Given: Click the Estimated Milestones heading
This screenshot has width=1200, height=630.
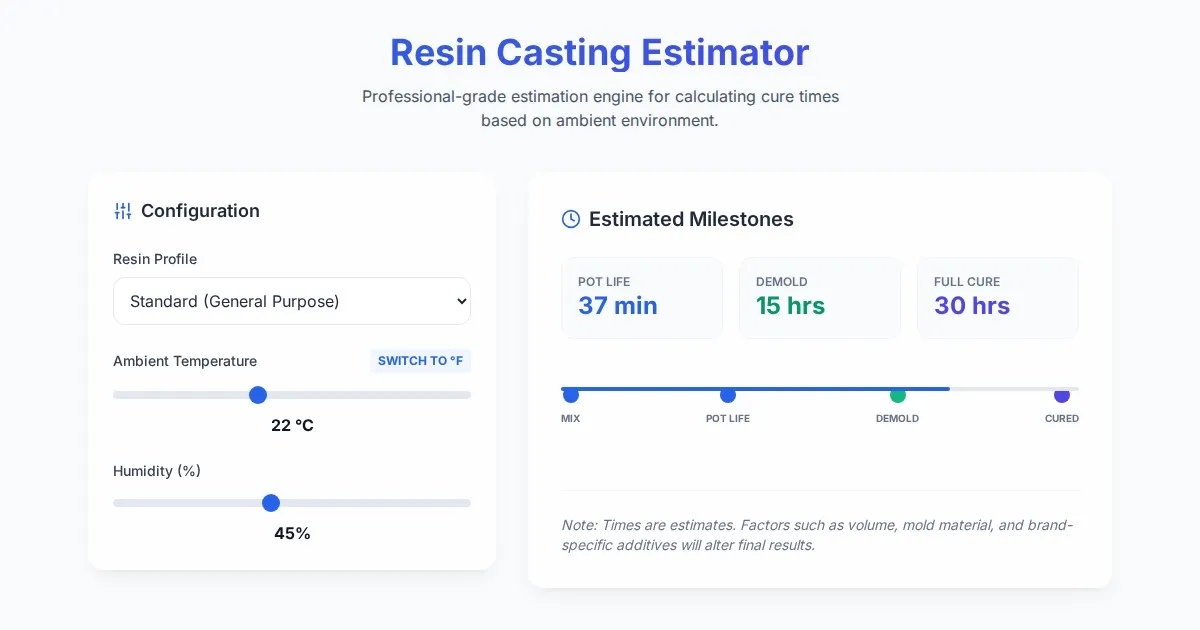Looking at the screenshot, I should coord(691,219).
